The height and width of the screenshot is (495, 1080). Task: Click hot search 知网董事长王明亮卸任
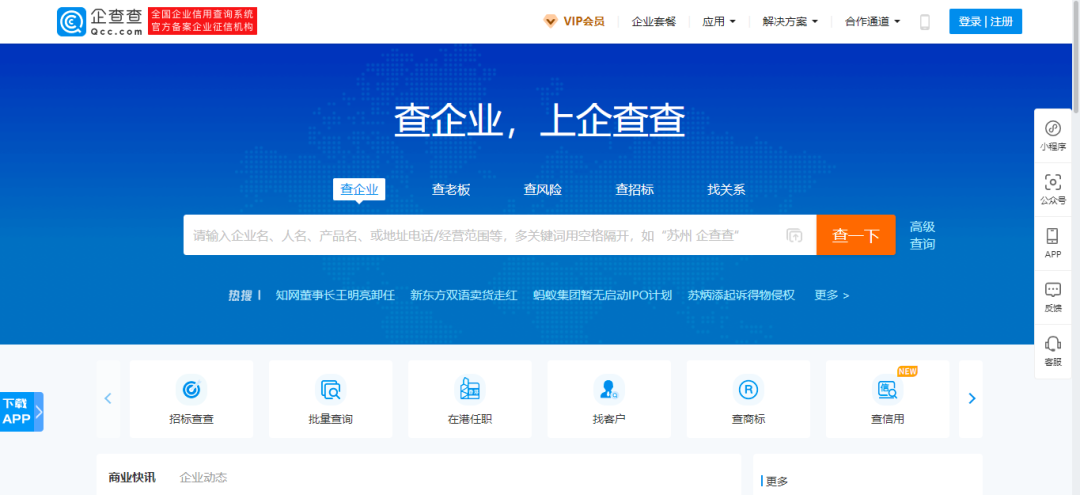[335, 295]
